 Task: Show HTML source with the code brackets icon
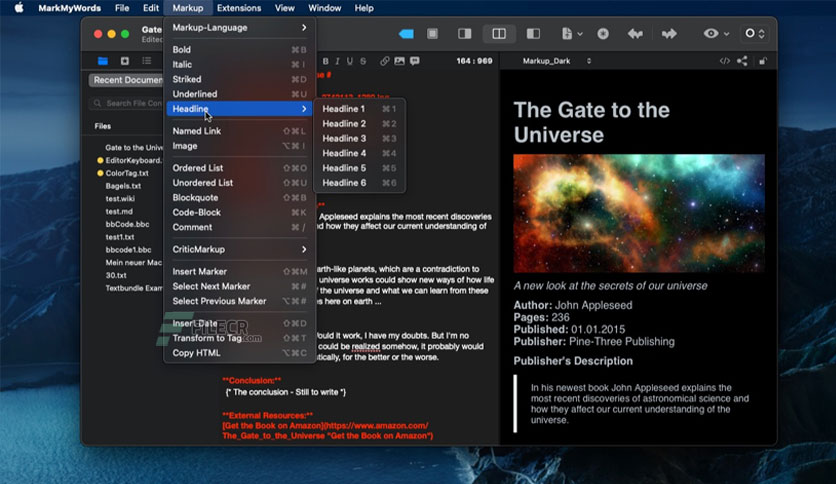point(725,61)
